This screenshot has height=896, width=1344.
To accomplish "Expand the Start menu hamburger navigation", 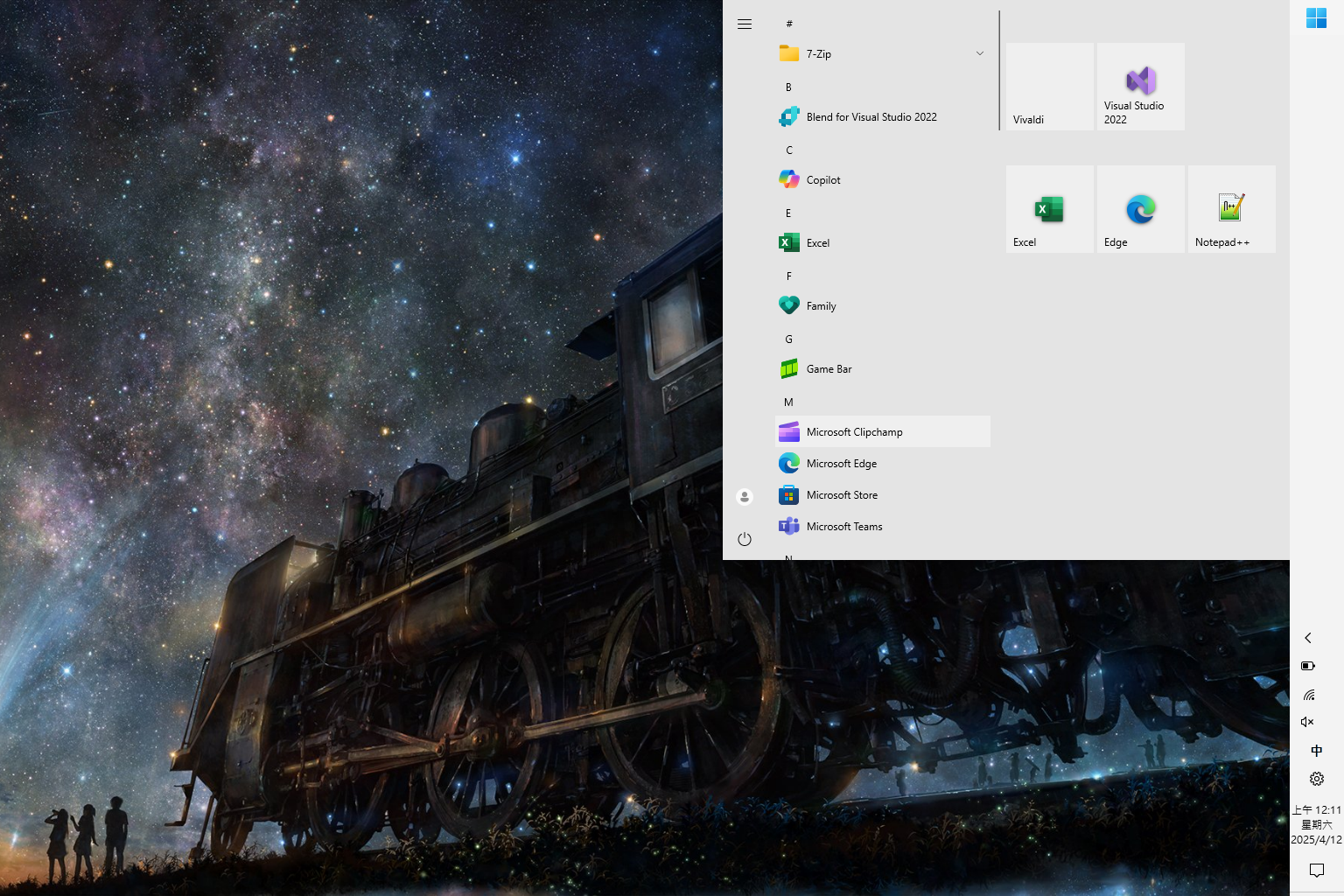I will point(745,24).
